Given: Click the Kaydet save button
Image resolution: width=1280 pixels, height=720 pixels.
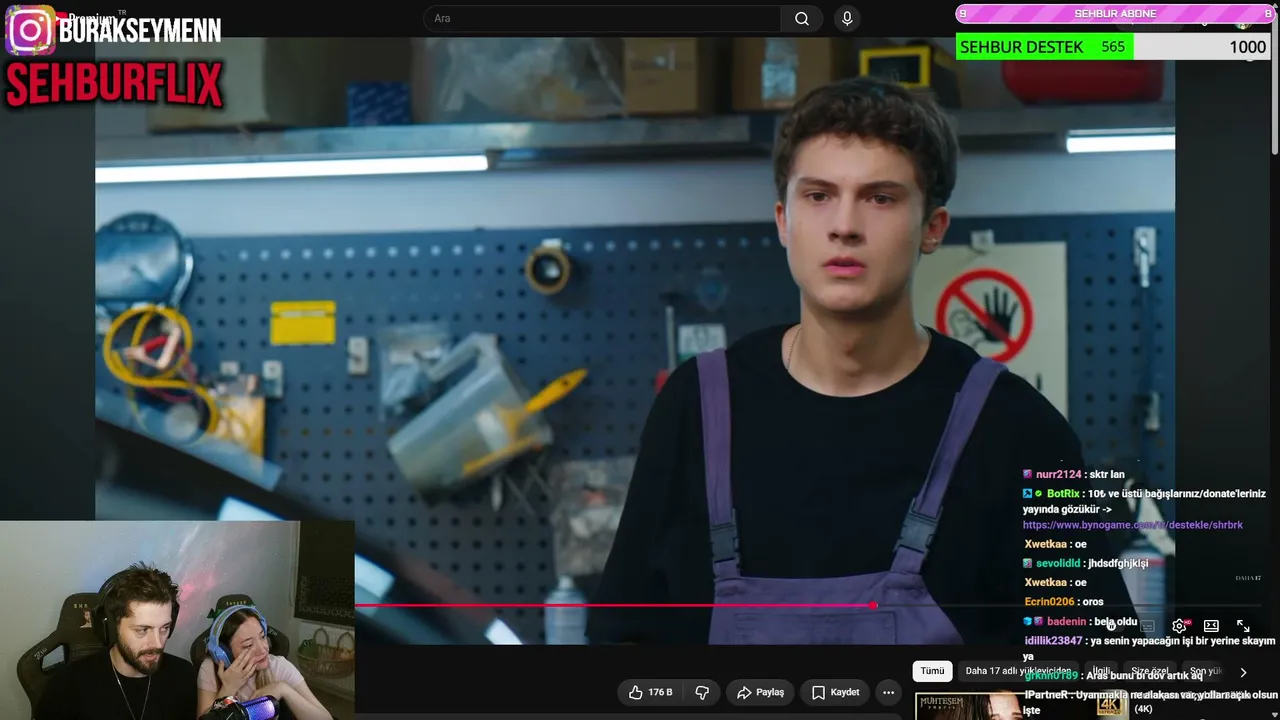Looking at the screenshot, I should click(835, 692).
